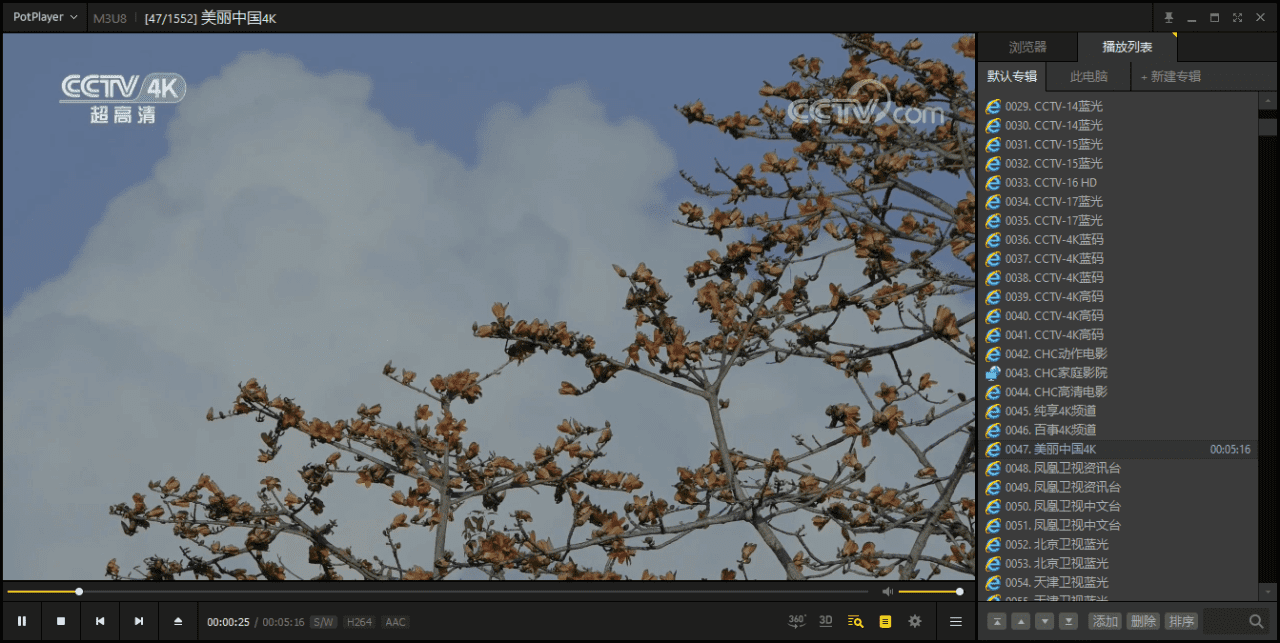Open the hamburger control panel icon
The image size is (1280, 643).
pos(955,621)
